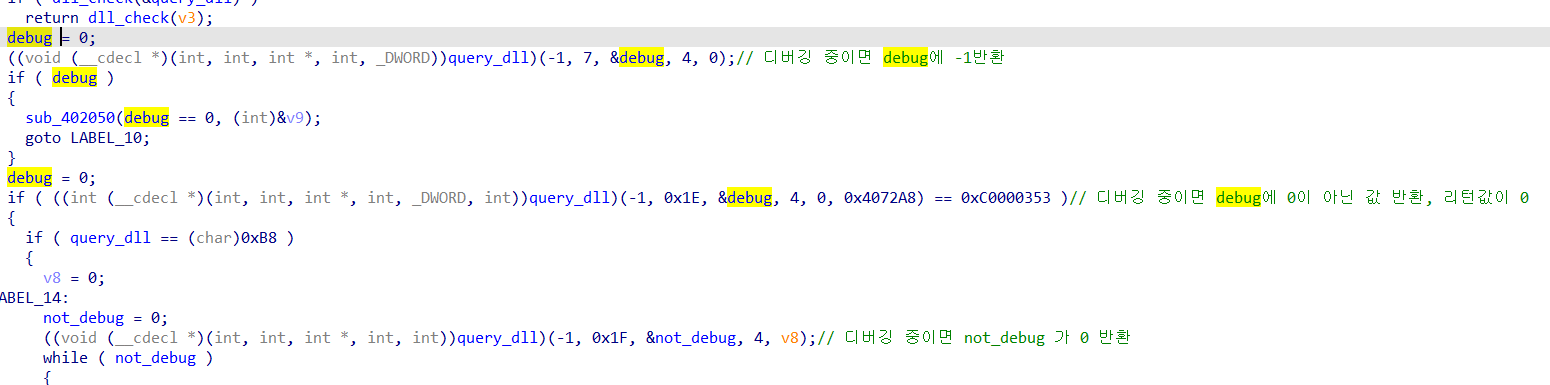
Task: Click 'not_debug' in the 'not_debug = 0;' line
Action: point(83,317)
